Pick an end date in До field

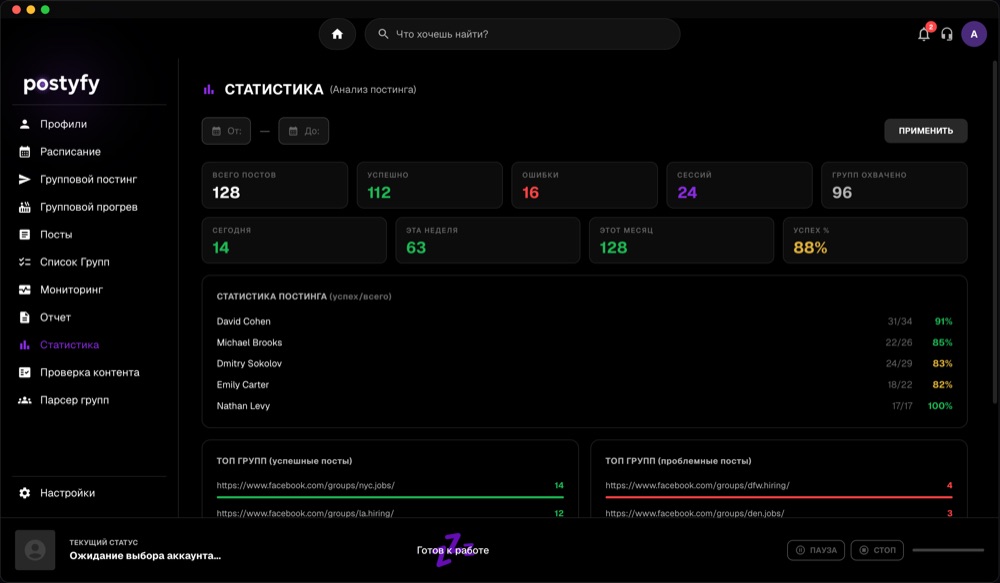(304, 131)
